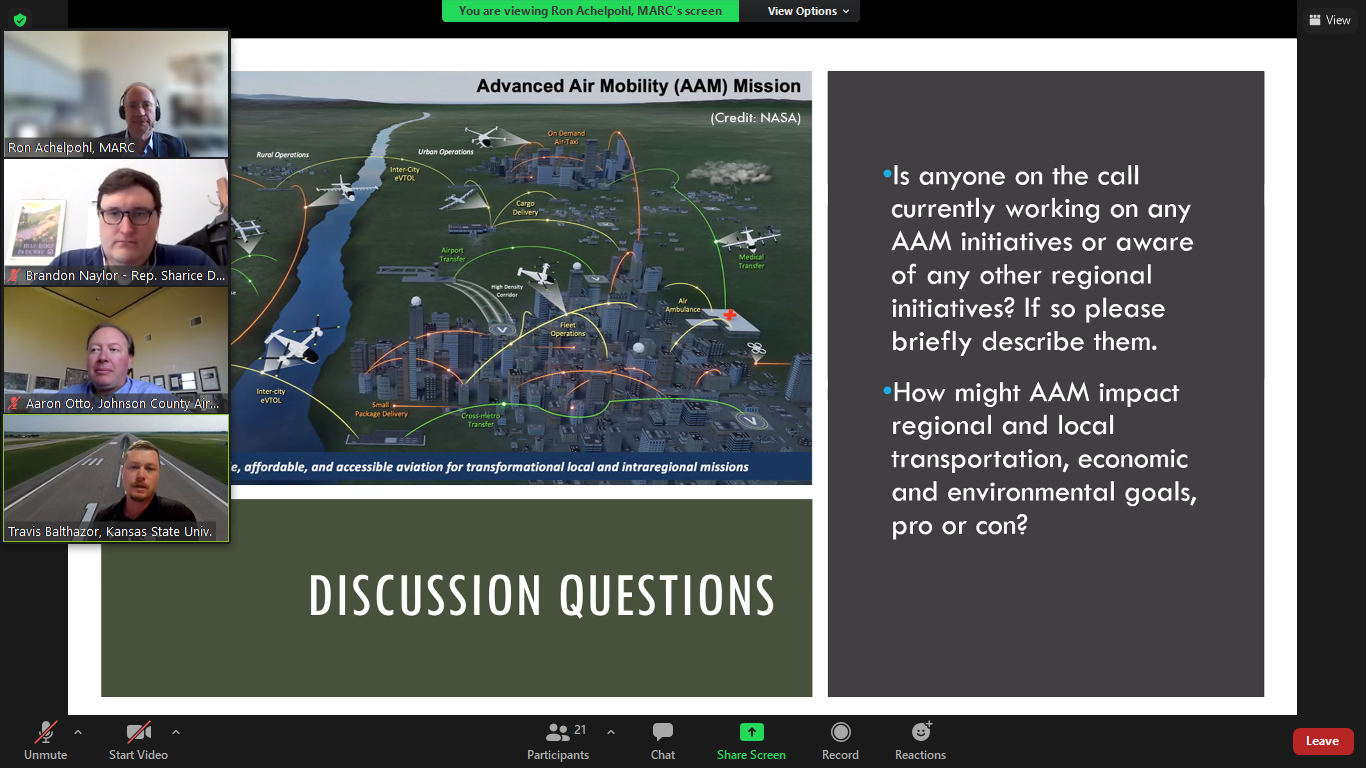Click the 'You are viewing Ron Achelpohl' banner
The image size is (1366, 768).
tap(591, 11)
